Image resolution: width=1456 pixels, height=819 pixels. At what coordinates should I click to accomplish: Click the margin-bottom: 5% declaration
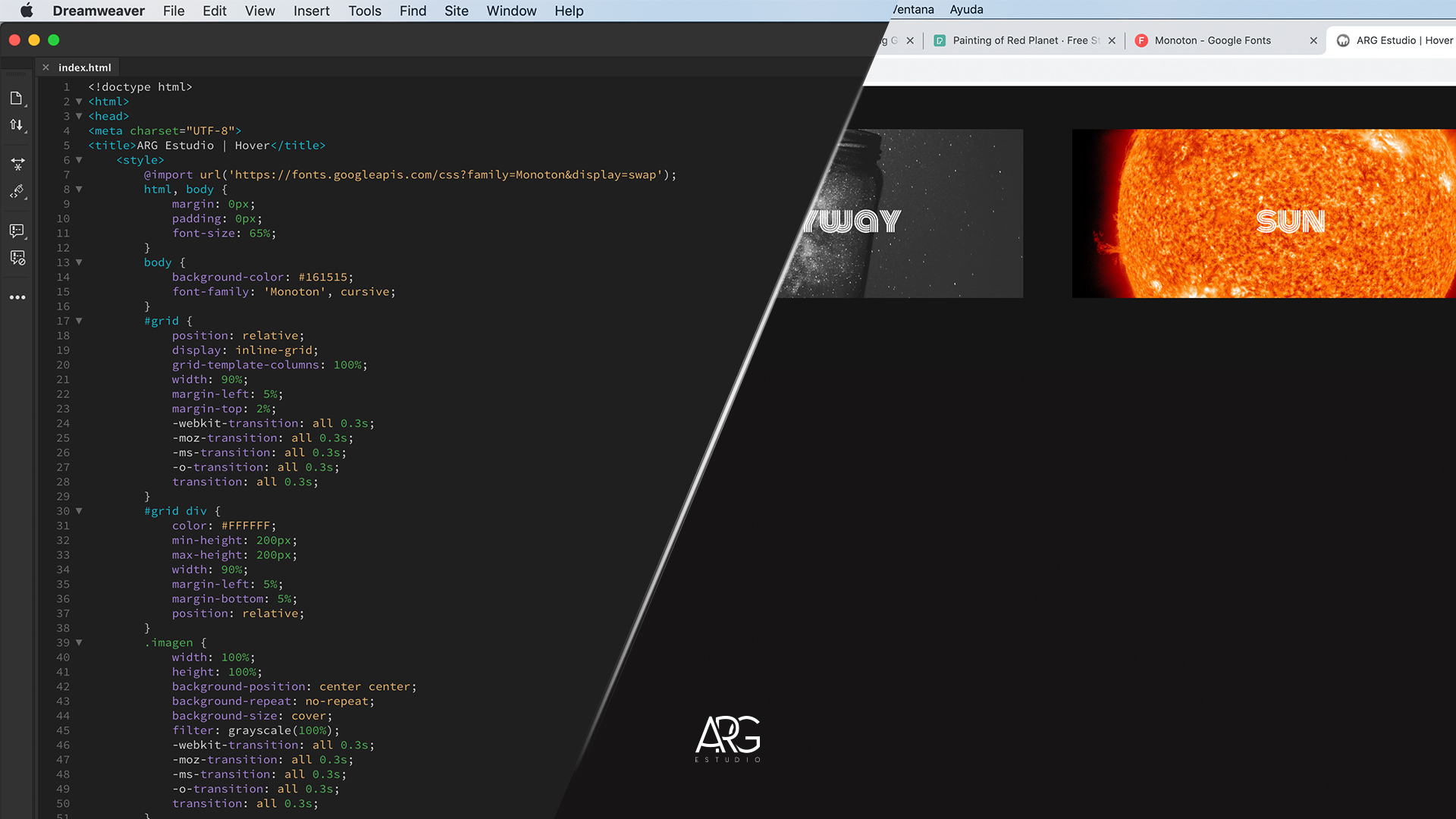pyautogui.click(x=234, y=599)
